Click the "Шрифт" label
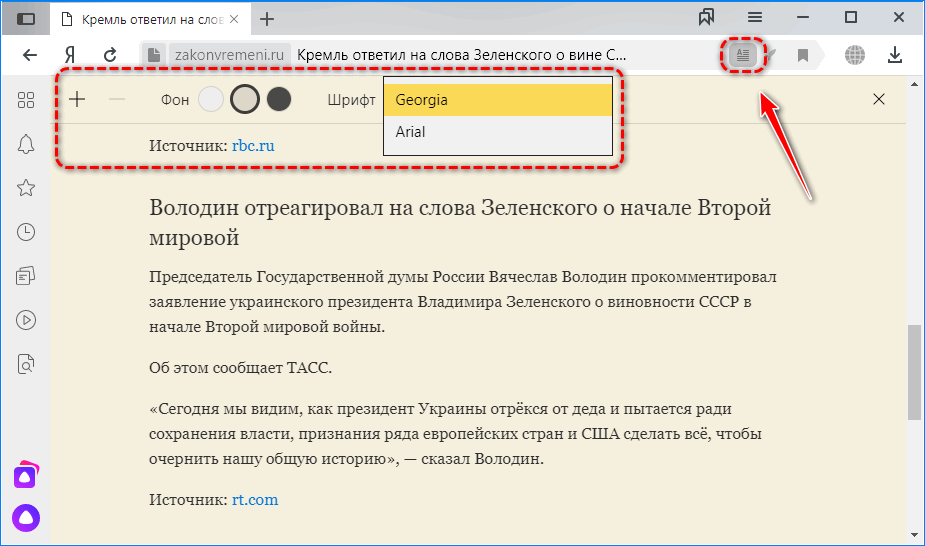 click(352, 100)
